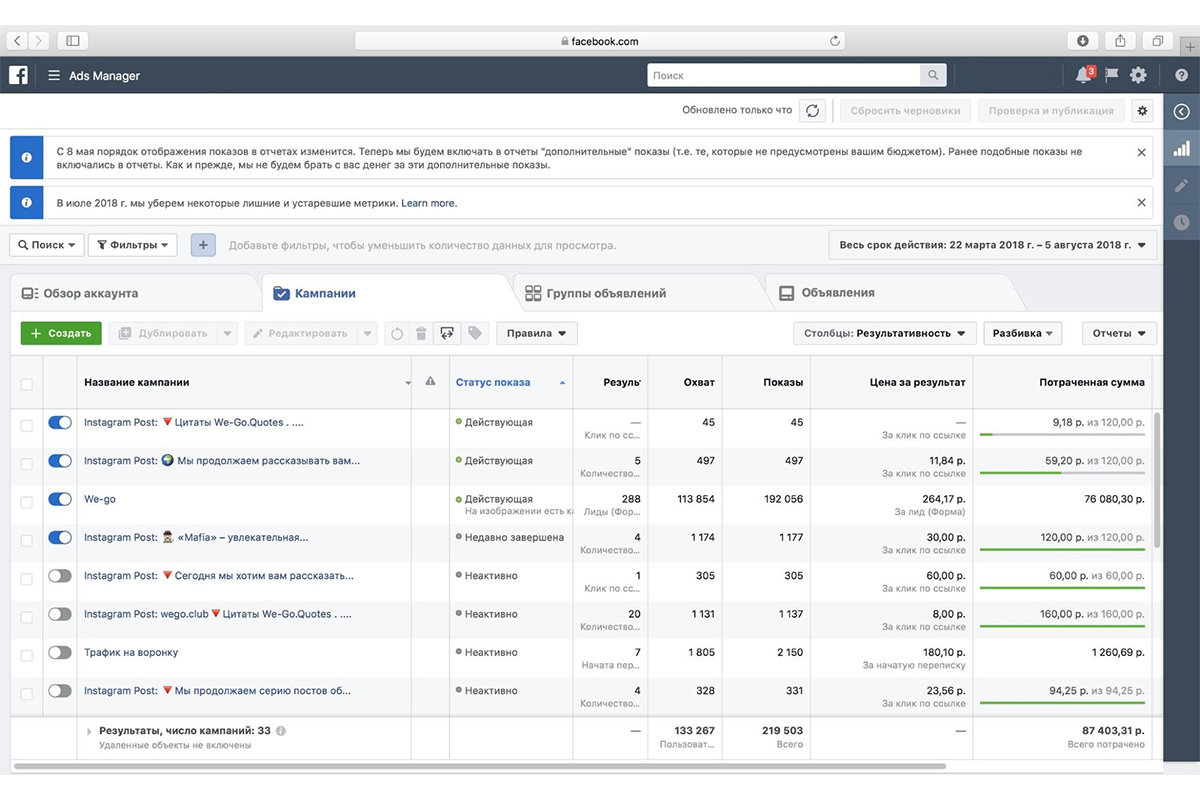Click the green Создать button
Screen dimensions: 1200x800
click(x=61, y=333)
